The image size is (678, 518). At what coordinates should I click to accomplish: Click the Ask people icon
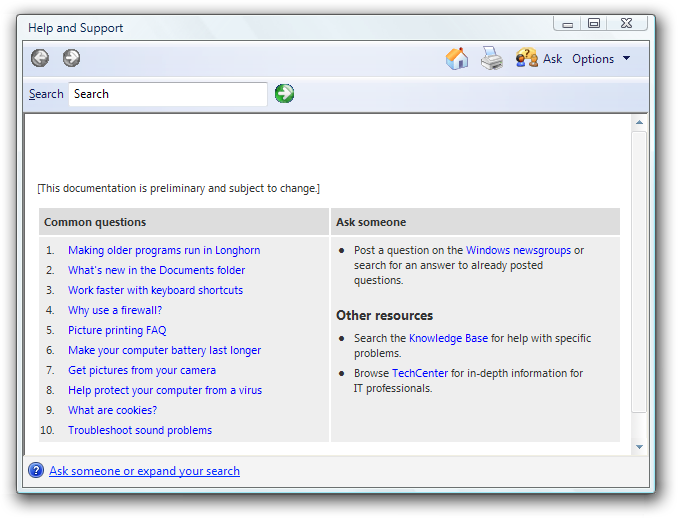pyautogui.click(x=526, y=59)
